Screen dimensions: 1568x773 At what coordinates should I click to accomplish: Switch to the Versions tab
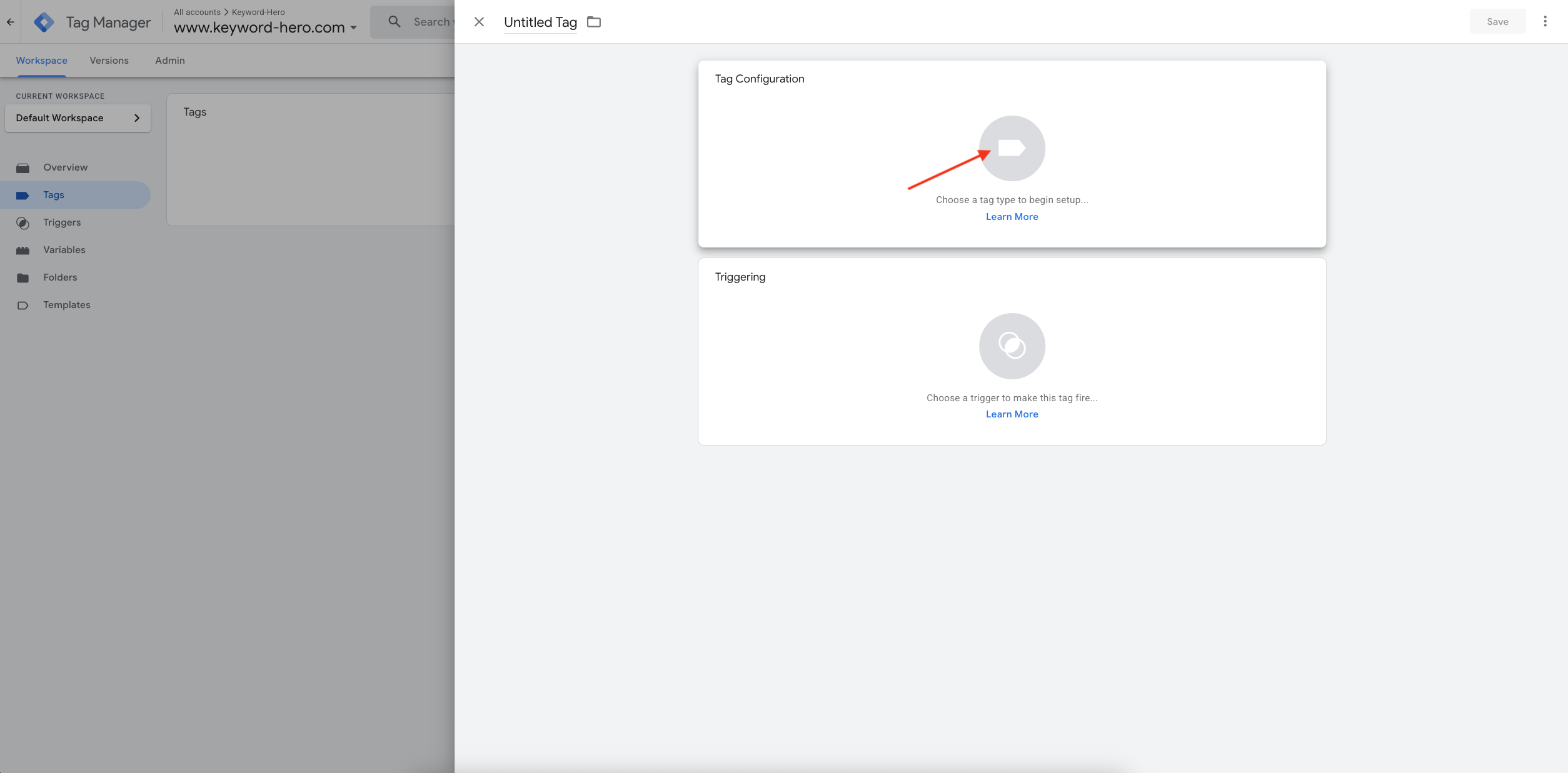[109, 61]
